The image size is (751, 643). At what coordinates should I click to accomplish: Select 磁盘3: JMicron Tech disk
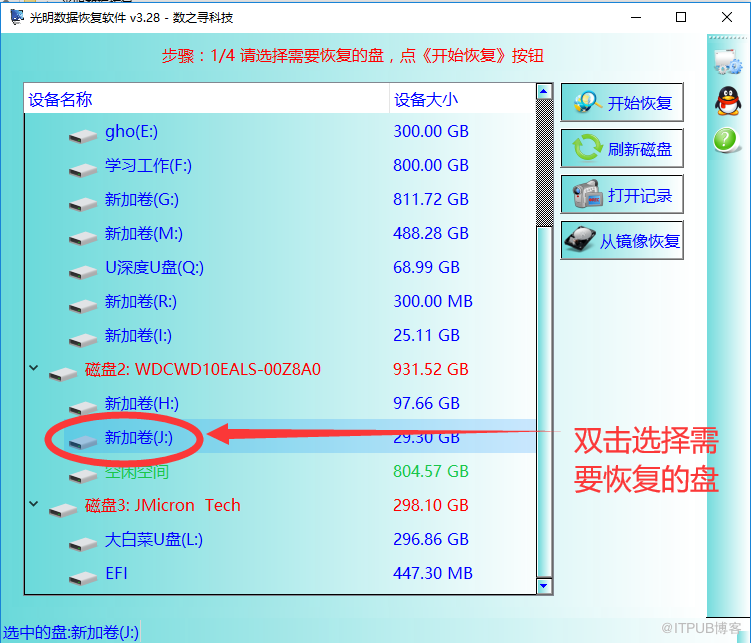280,505
